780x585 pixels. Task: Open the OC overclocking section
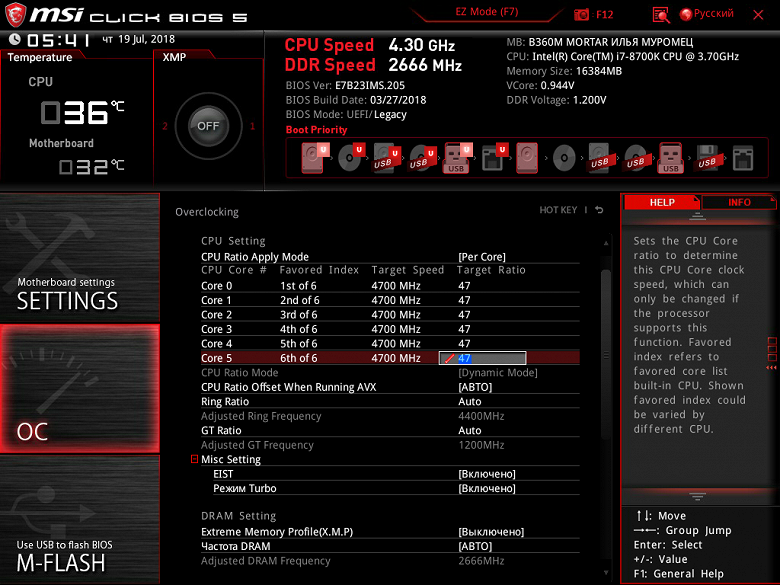[80, 389]
